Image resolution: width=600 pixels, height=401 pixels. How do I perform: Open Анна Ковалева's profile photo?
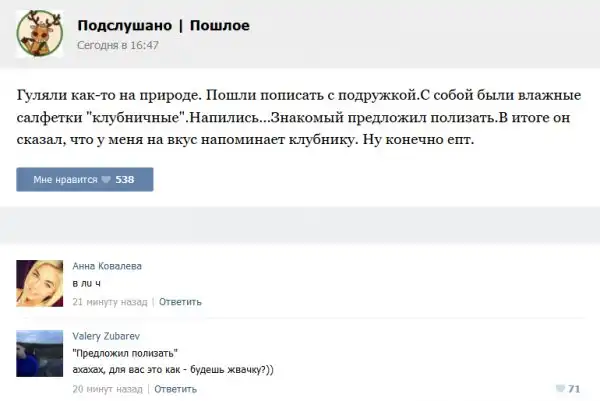click(x=41, y=284)
